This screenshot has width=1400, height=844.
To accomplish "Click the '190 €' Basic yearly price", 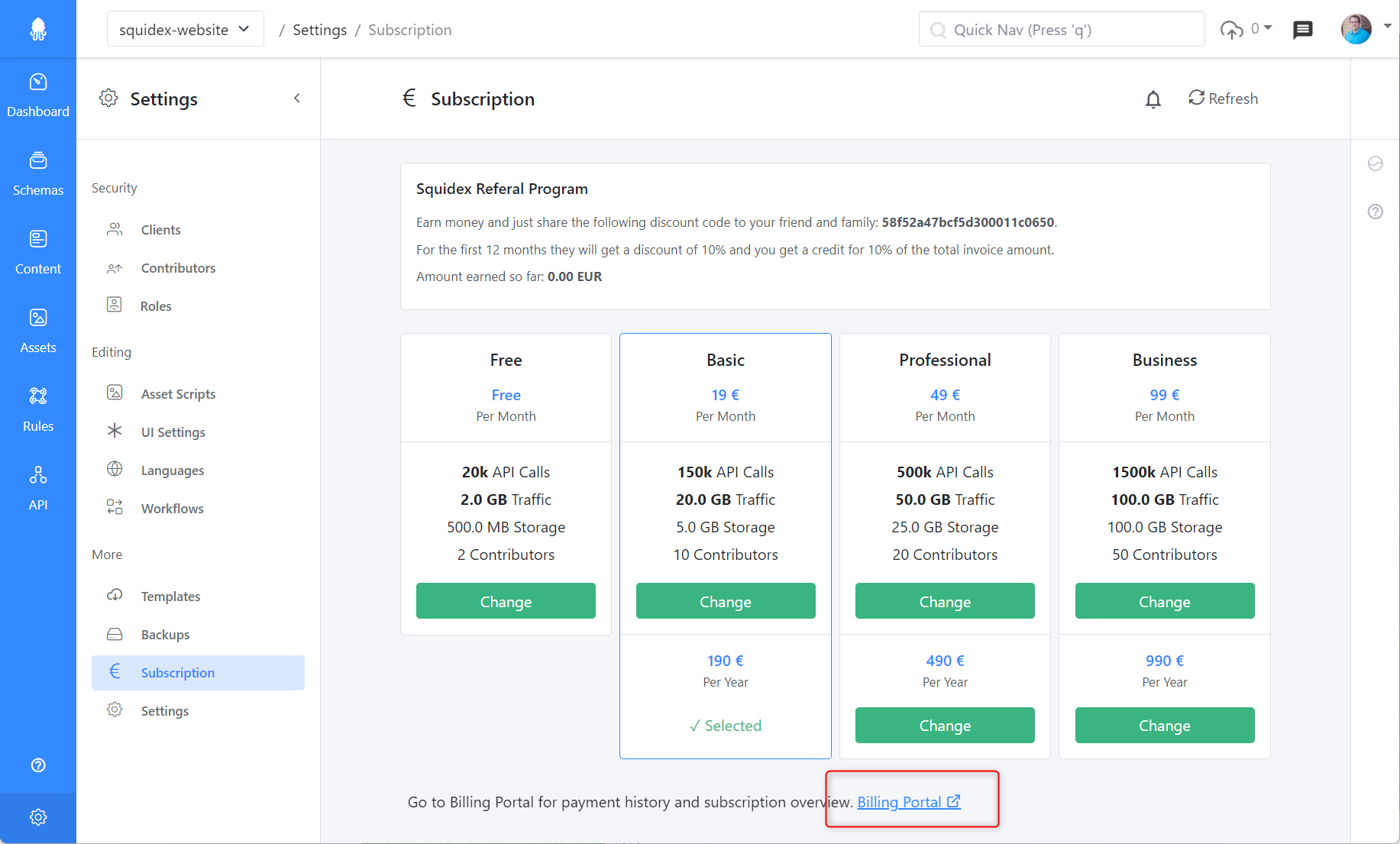I will pyautogui.click(x=726, y=661).
